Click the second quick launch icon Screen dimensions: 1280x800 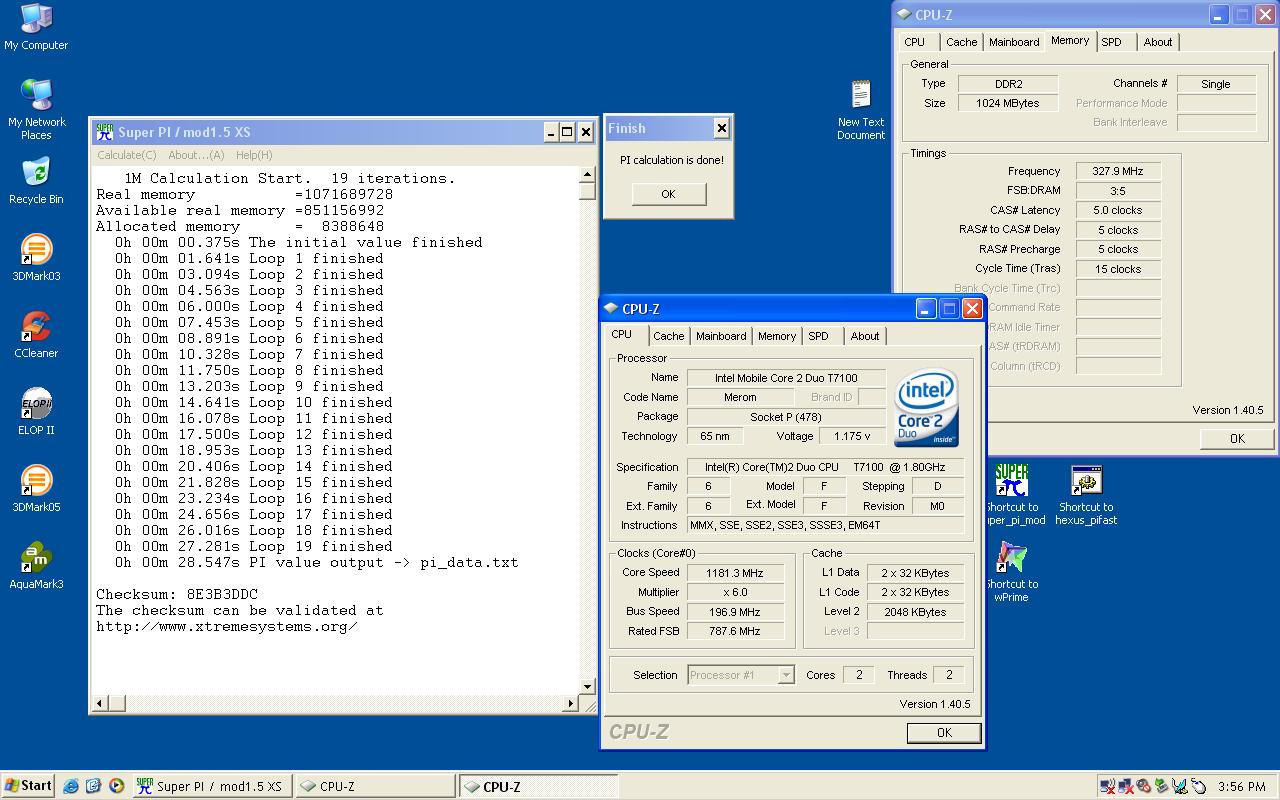pyautogui.click(x=94, y=786)
